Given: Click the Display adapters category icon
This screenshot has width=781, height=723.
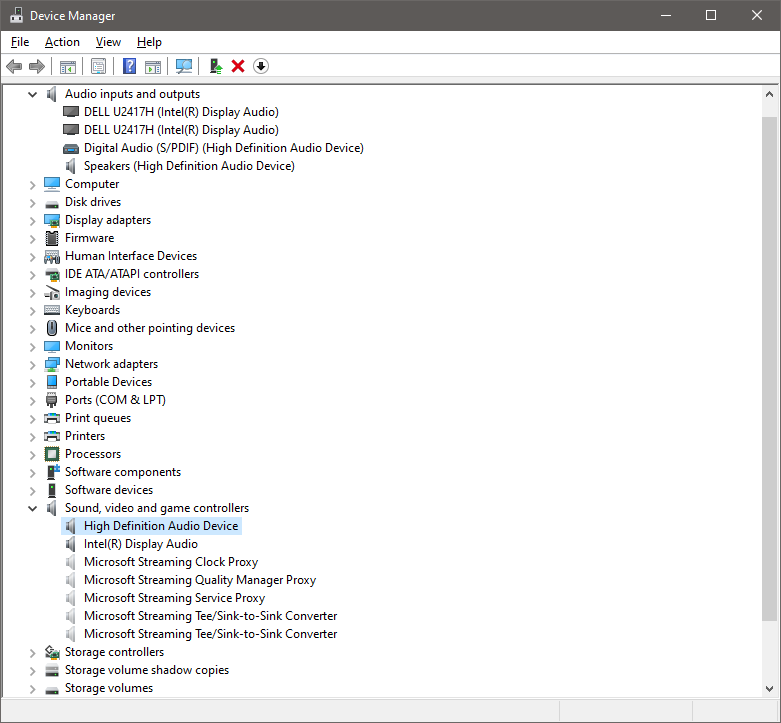Looking at the screenshot, I should click(x=52, y=220).
